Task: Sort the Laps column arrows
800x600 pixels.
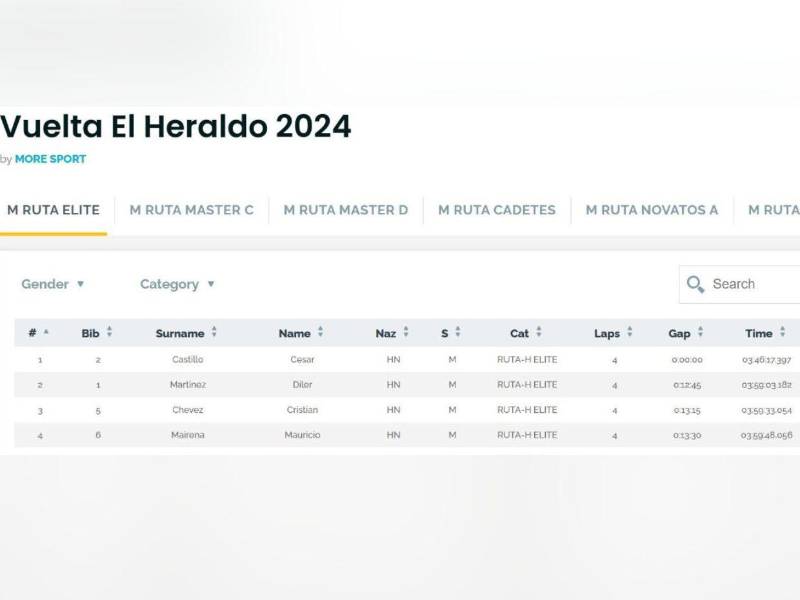Action: (x=629, y=333)
